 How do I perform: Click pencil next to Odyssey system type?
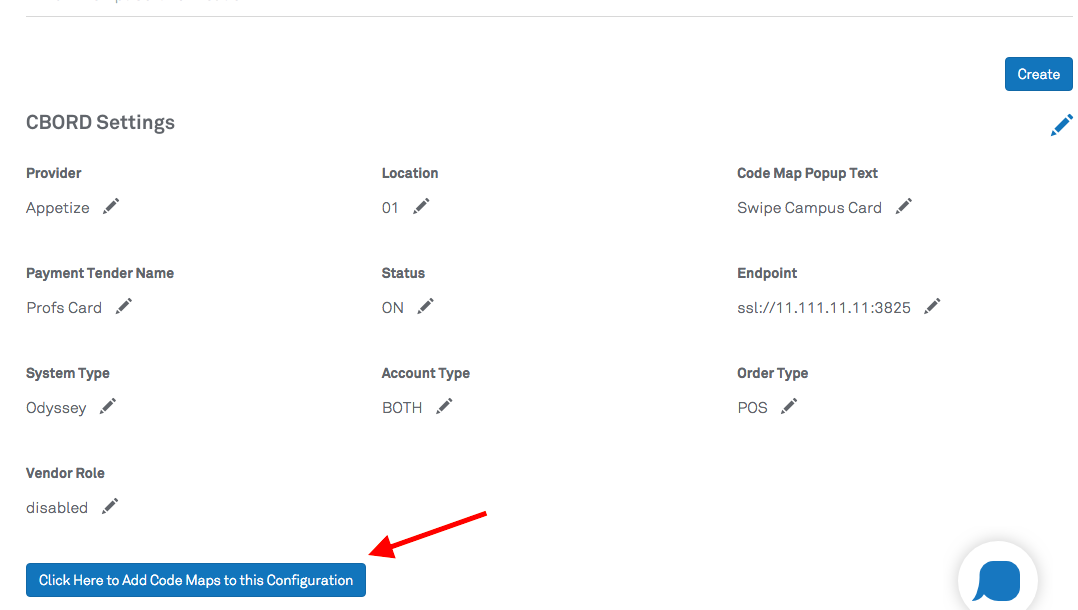108,406
